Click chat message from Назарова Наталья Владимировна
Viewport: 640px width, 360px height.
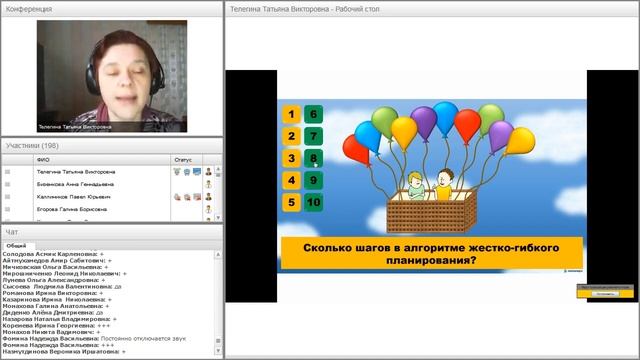60,319
